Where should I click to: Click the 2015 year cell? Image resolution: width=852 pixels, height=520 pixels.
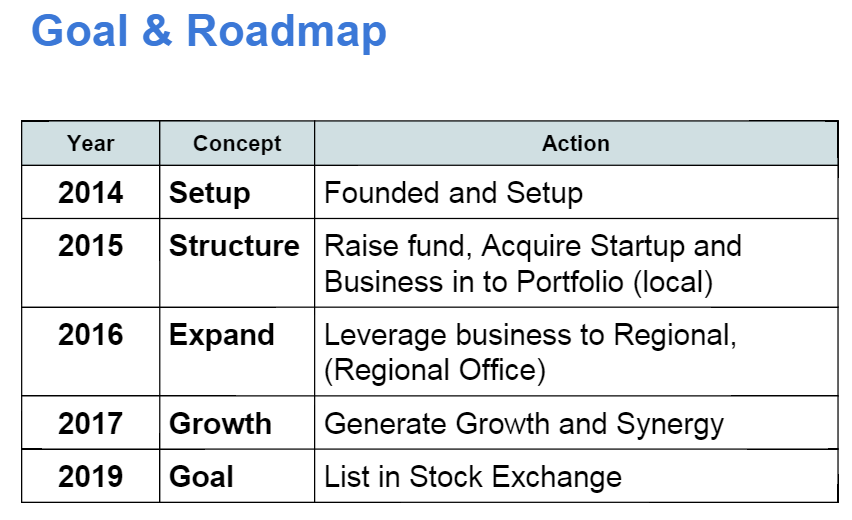[x=91, y=263]
